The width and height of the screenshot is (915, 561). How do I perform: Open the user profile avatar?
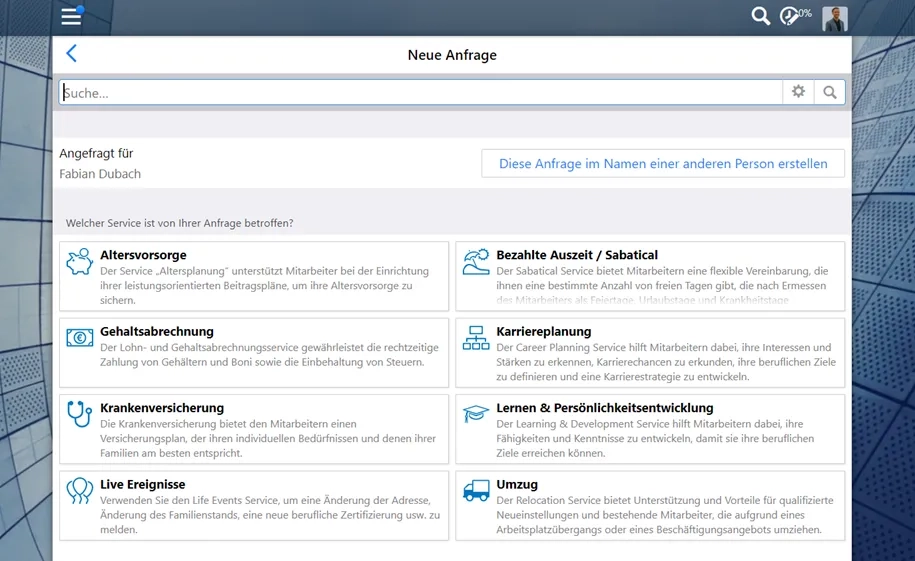click(x=834, y=18)
